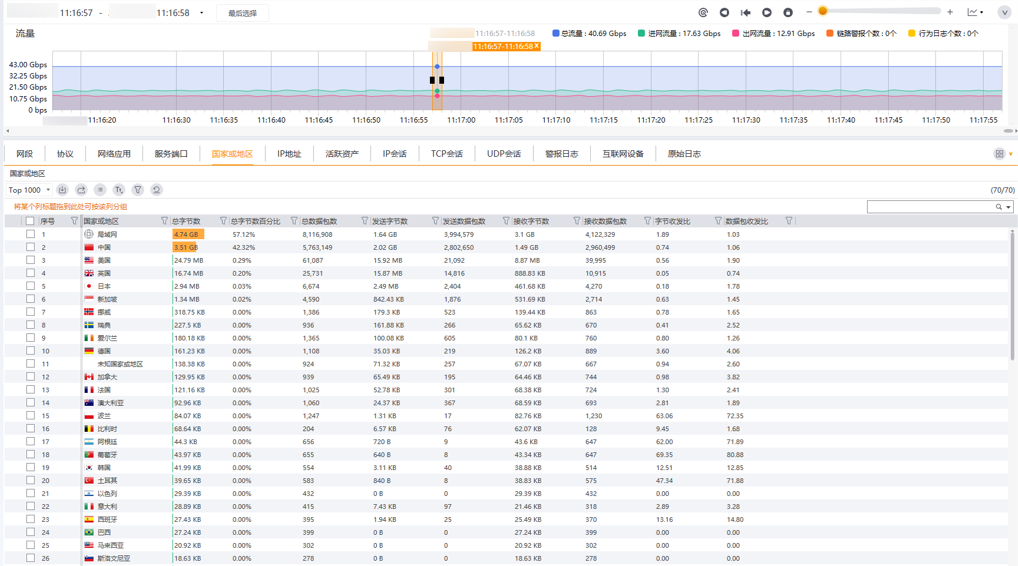Click the 最后选择 button
Viewport: 1018px width, 566px height.
click(242, 13)
